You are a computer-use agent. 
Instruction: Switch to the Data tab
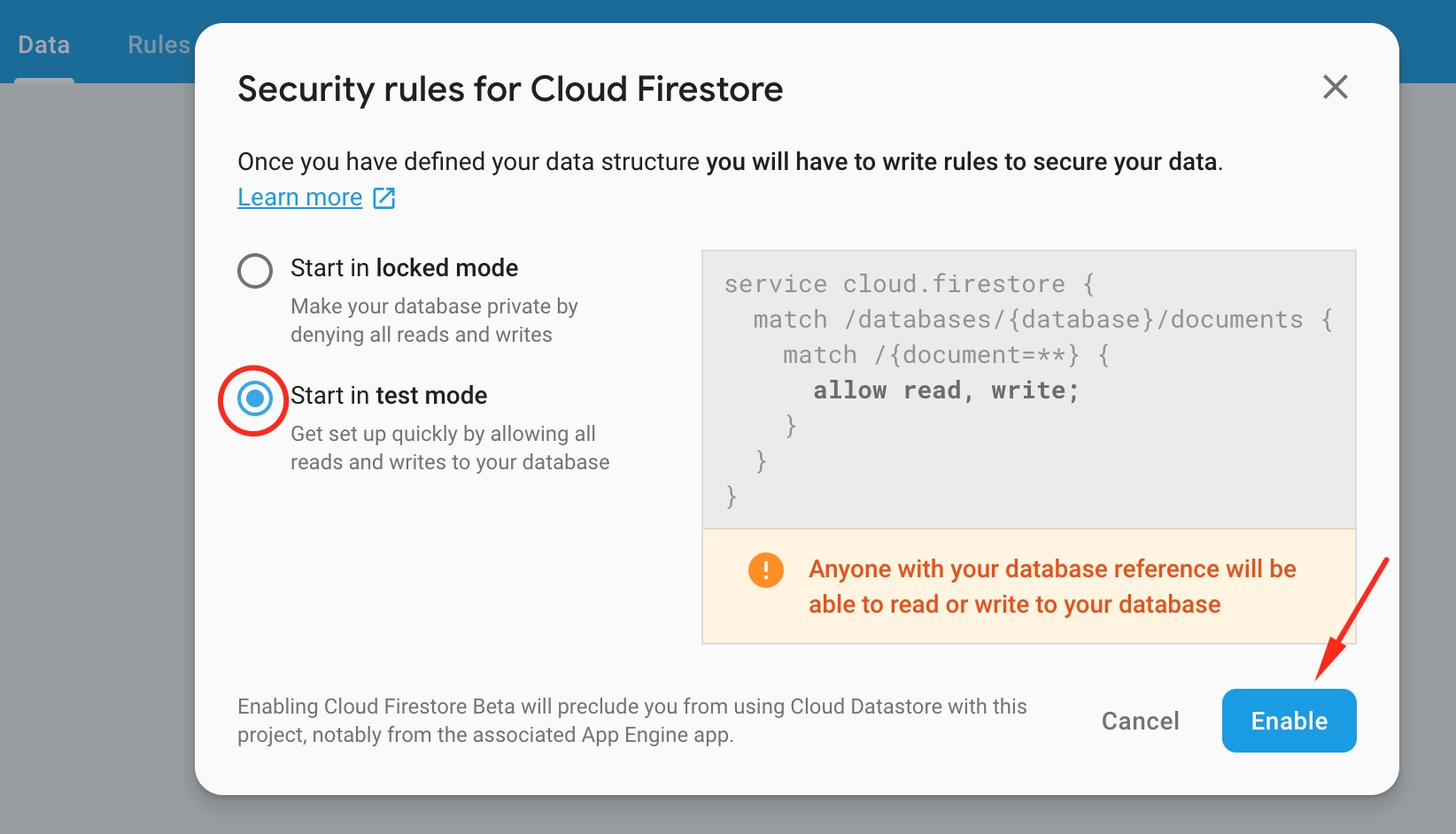pyautogui.click(x=43, y=45)
